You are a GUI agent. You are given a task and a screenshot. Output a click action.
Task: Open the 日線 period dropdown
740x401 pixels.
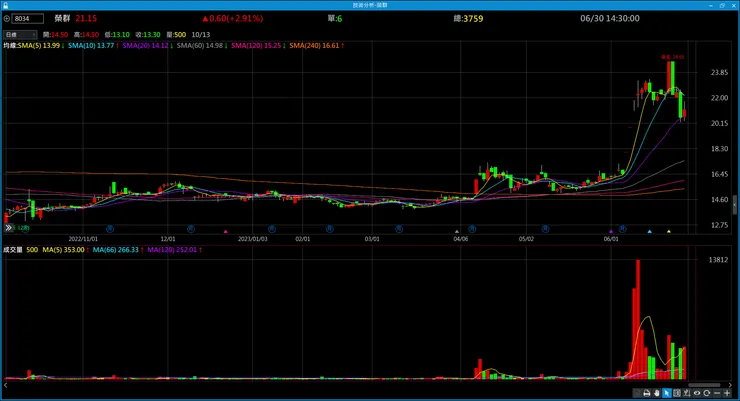(x=20, y=34)
